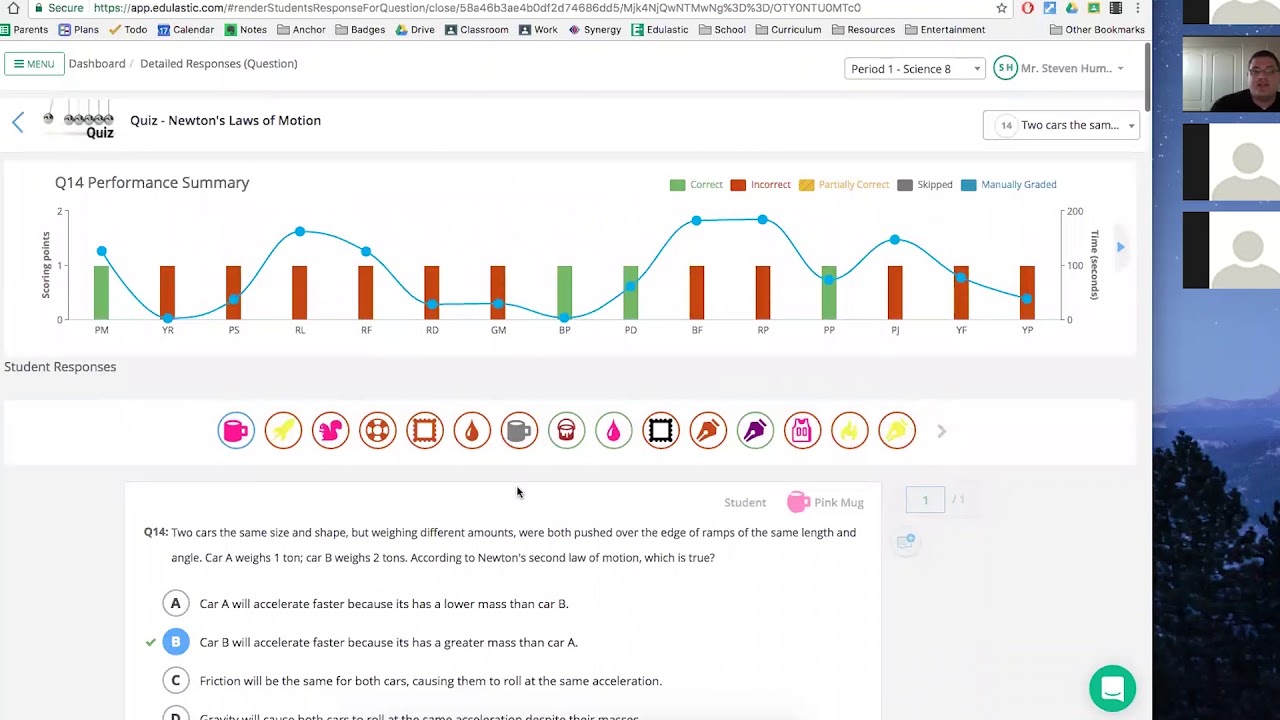Go back using the blue left arrow
1280x720 pixels.
(x=18, y=122)
